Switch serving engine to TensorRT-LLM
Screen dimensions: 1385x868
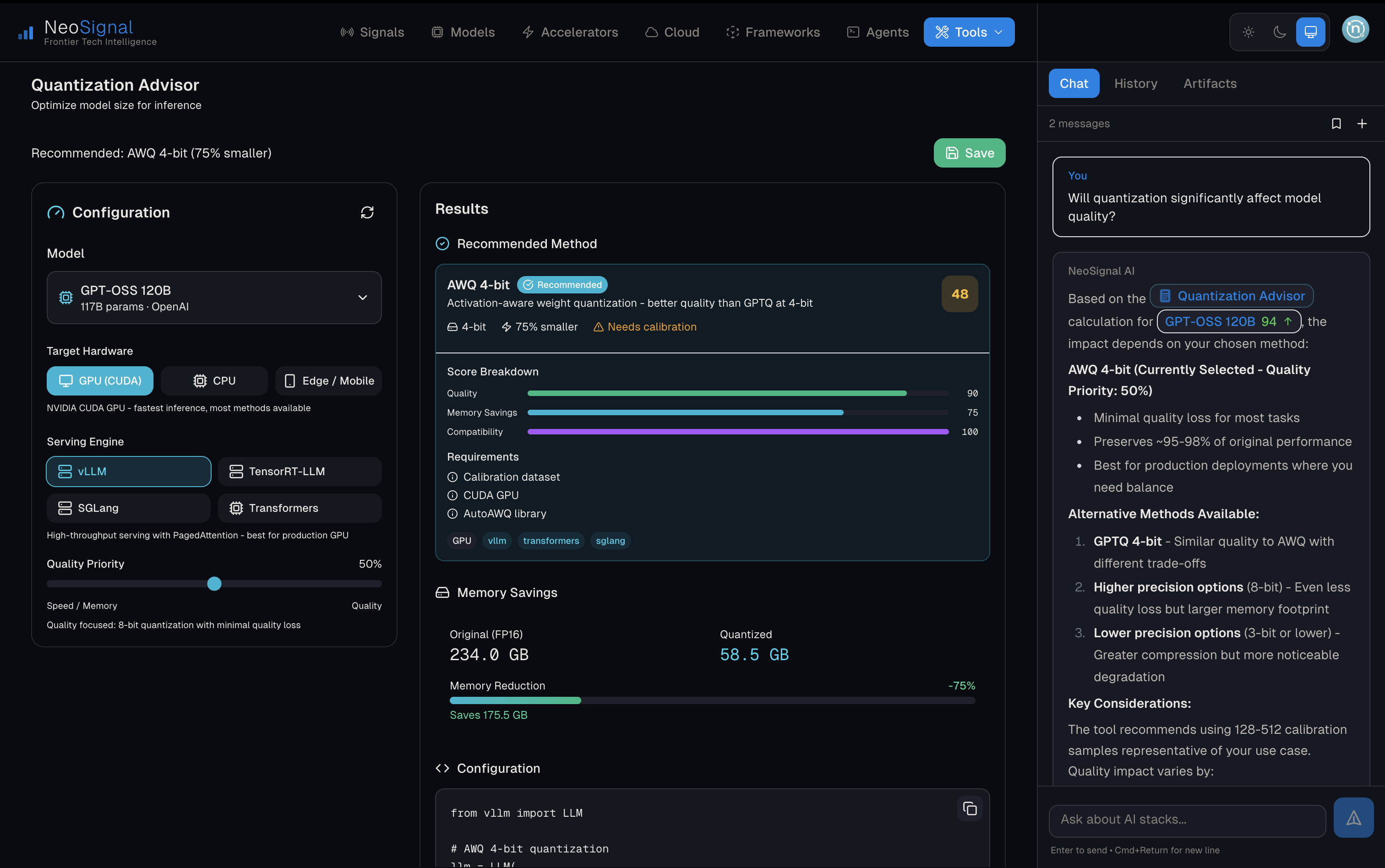[300, 472]
